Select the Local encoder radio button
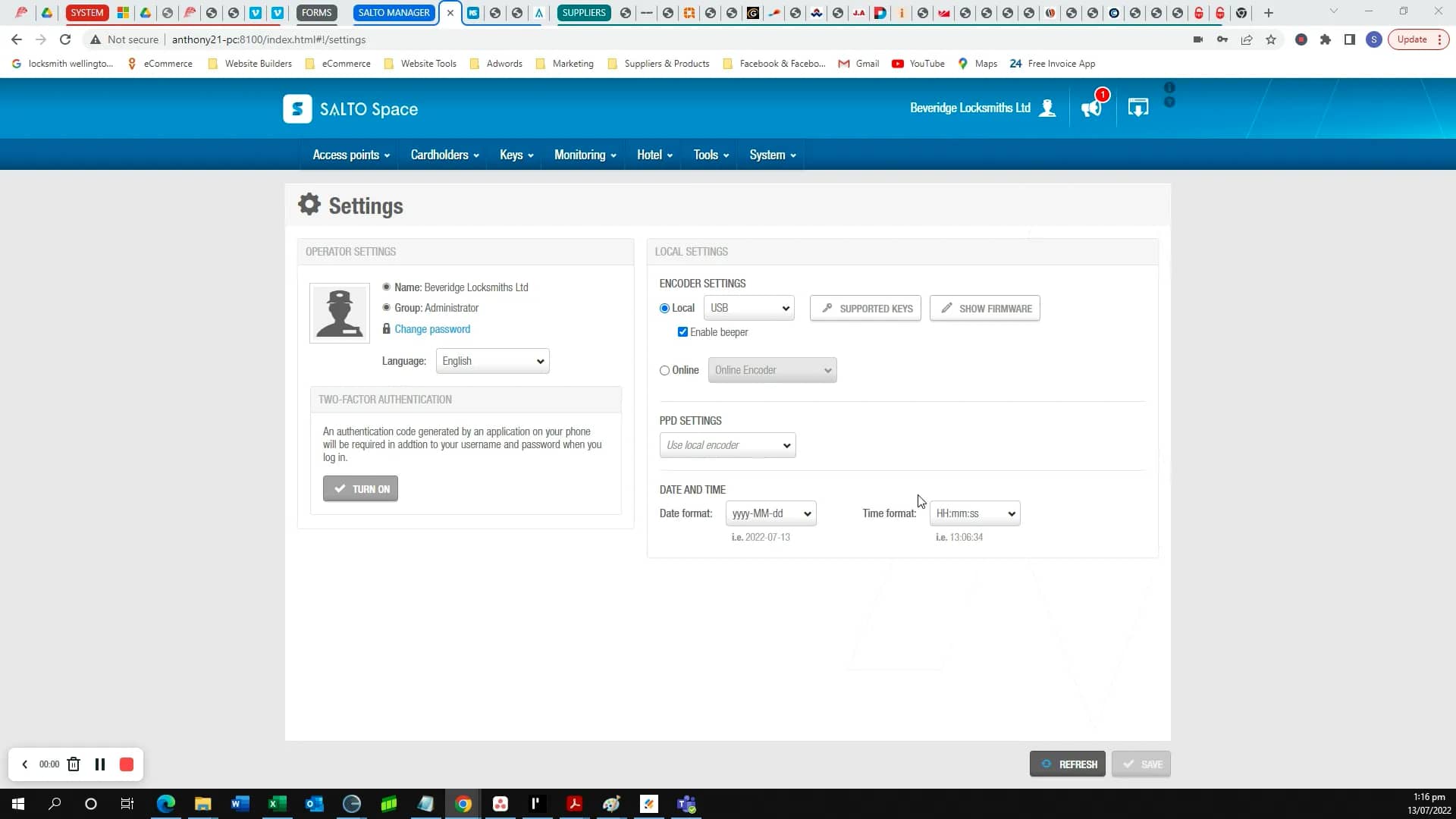Screen dimensions: 1456x819 coord(664,308)
